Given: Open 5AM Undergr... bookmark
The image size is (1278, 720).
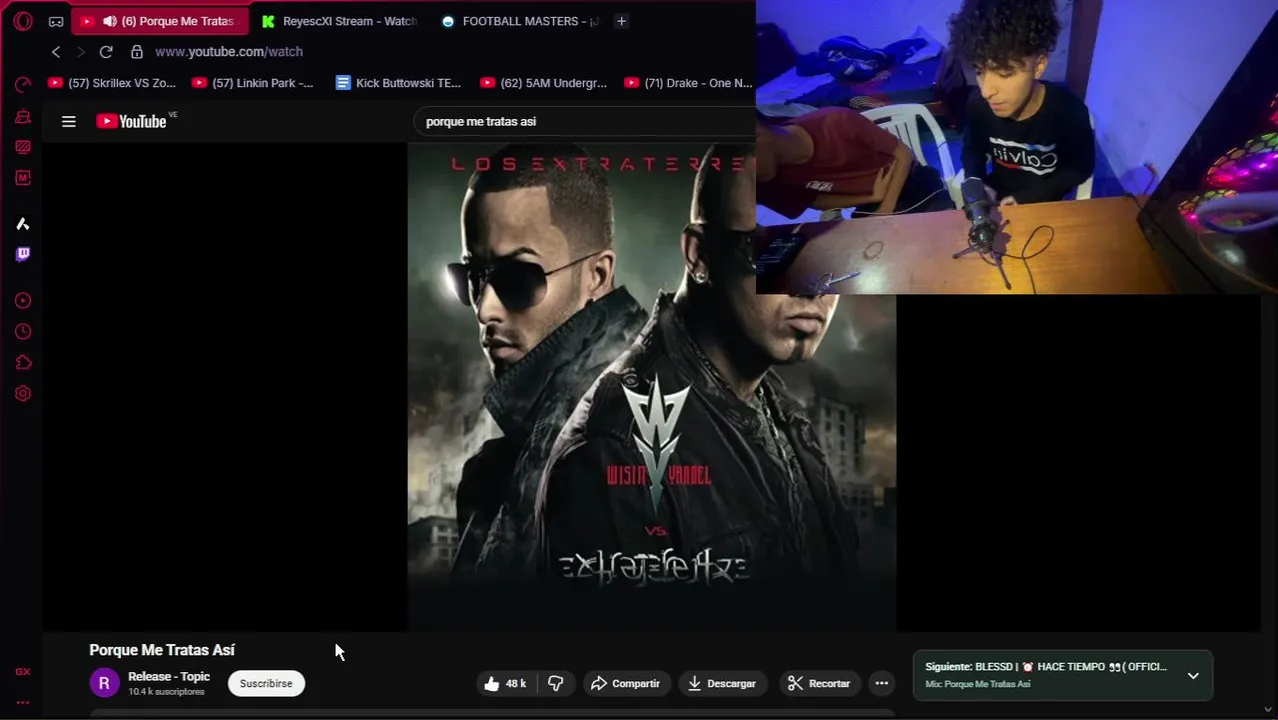Looking at the screenshot, I should click(x=543, y=83).
